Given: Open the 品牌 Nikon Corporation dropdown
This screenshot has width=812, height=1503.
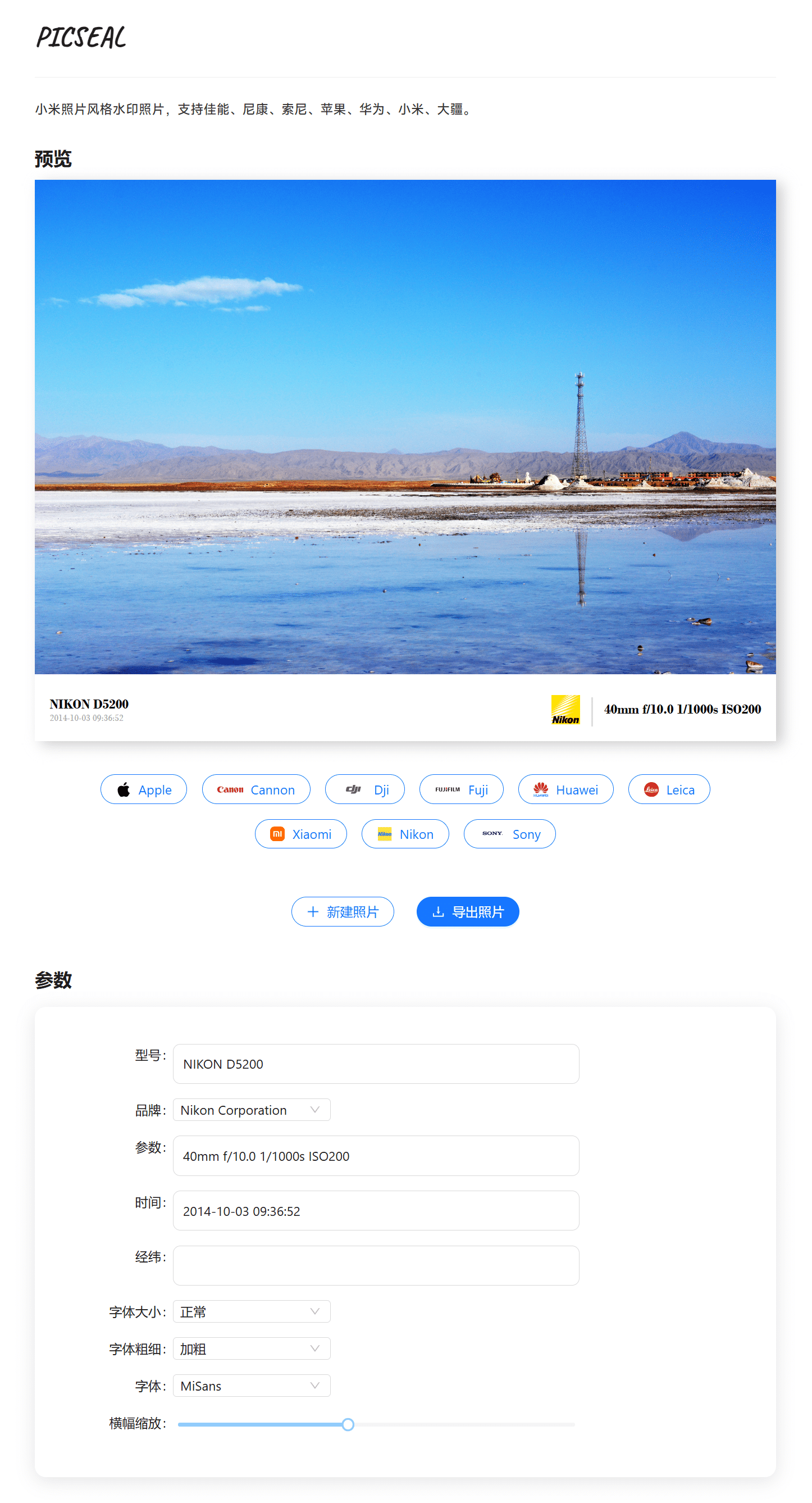Looking at the screenshot, I should (x=252, y=1110).
